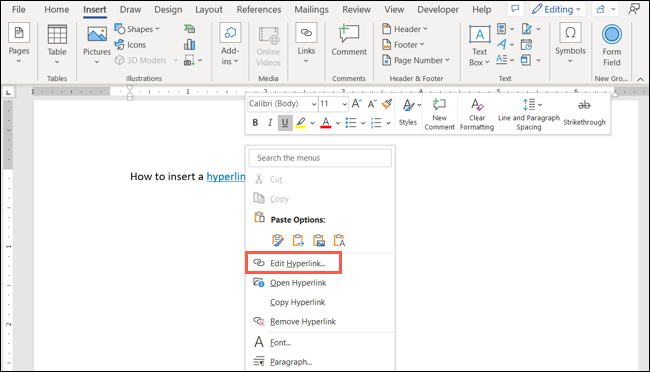Insert a new Comment from the ribbon
The height and width of the screenshot is (372, 650).
349,40
